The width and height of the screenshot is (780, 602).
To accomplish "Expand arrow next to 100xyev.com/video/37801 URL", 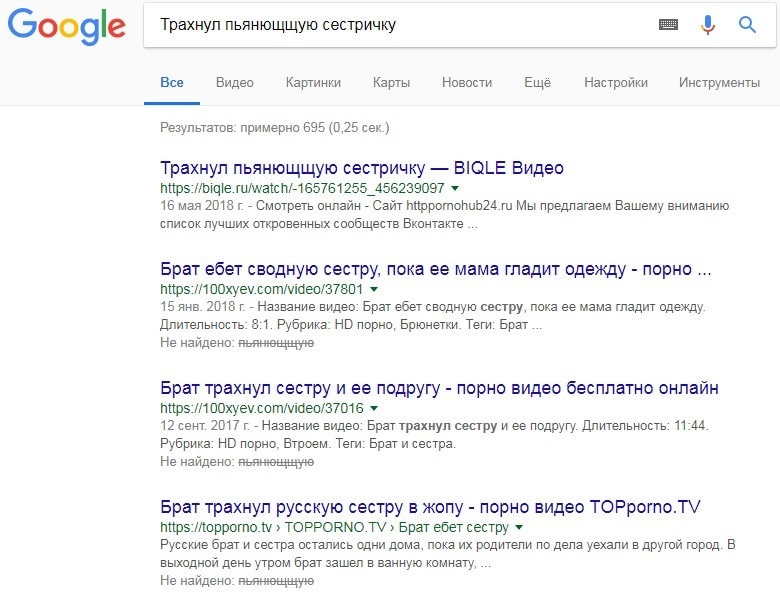I will coord(374,290).
